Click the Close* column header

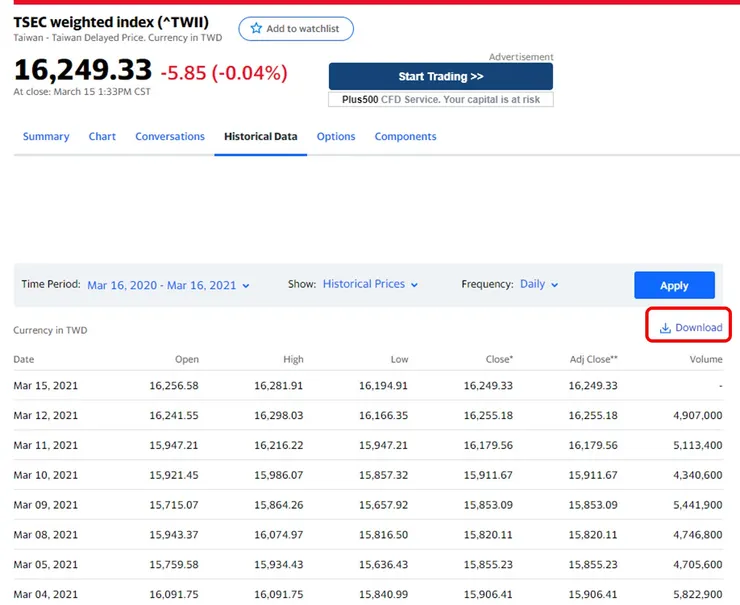click(x=499, y=359)
